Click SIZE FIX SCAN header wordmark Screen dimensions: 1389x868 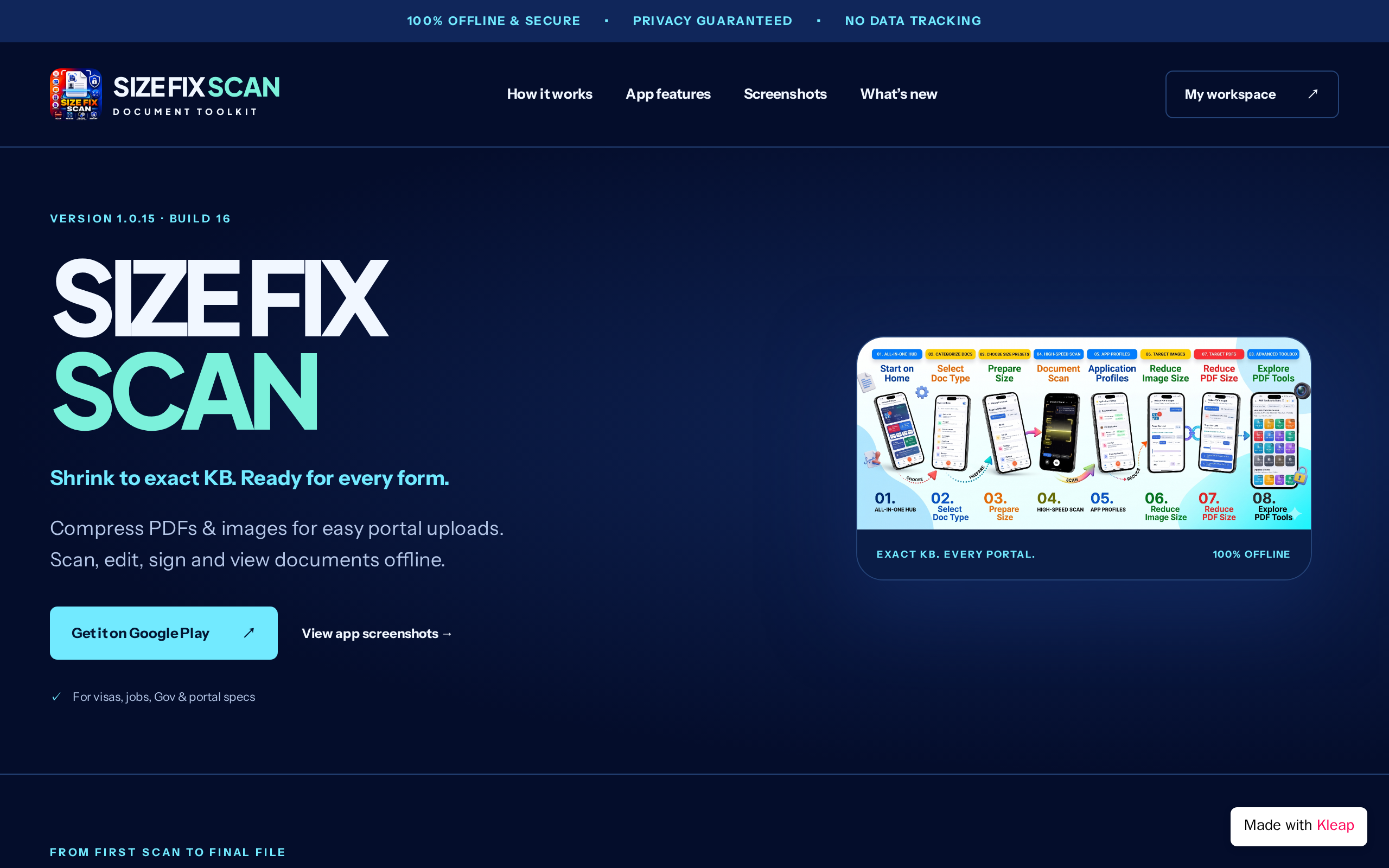click(196, 87)
